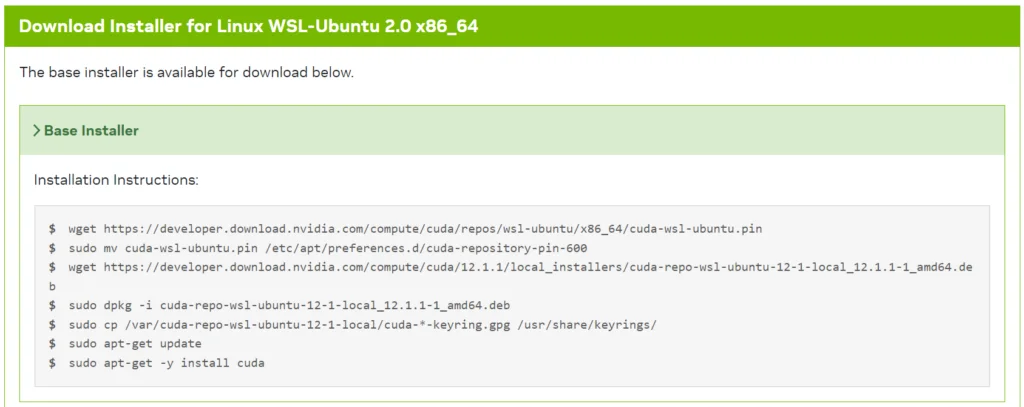
Task: Click the Installation Instructions label
Action: [x=116, y=180]
